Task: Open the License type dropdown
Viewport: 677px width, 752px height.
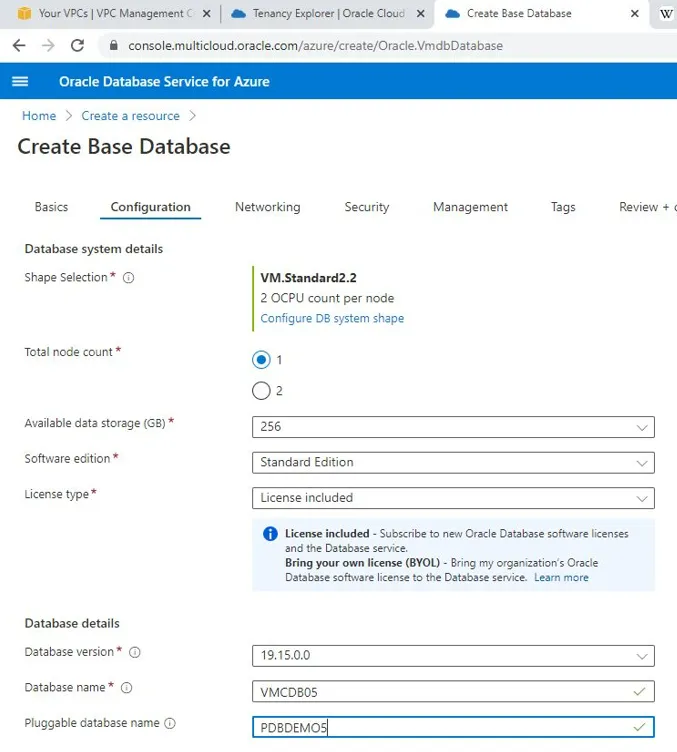Action: coord(453,498)
